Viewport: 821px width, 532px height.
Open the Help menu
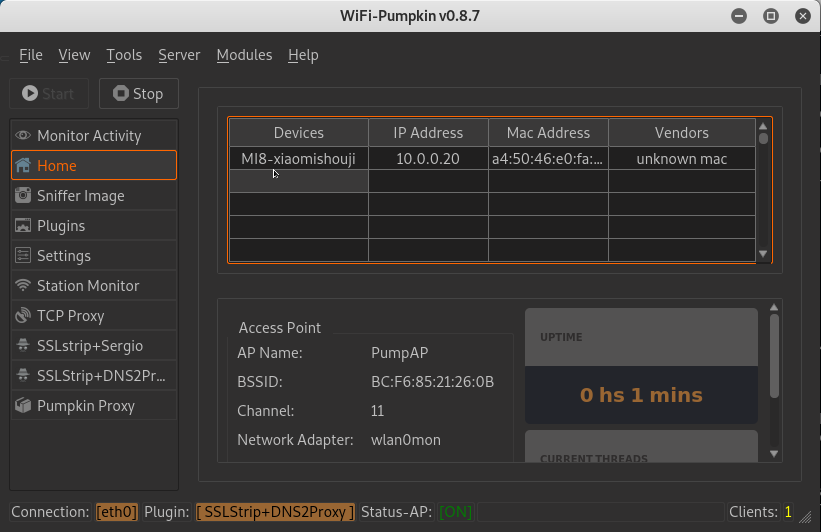[x=303, y=55]
